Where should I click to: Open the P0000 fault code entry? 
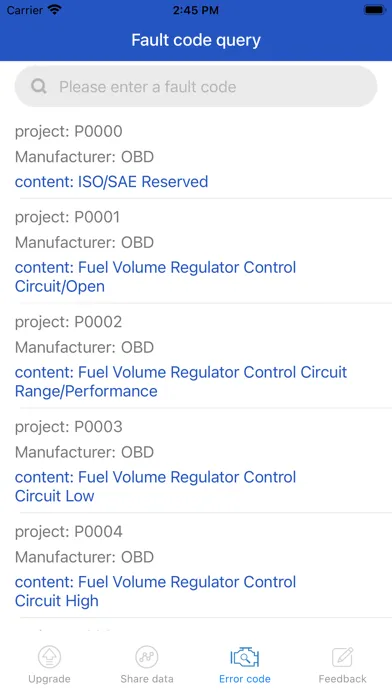click(196, 156)
